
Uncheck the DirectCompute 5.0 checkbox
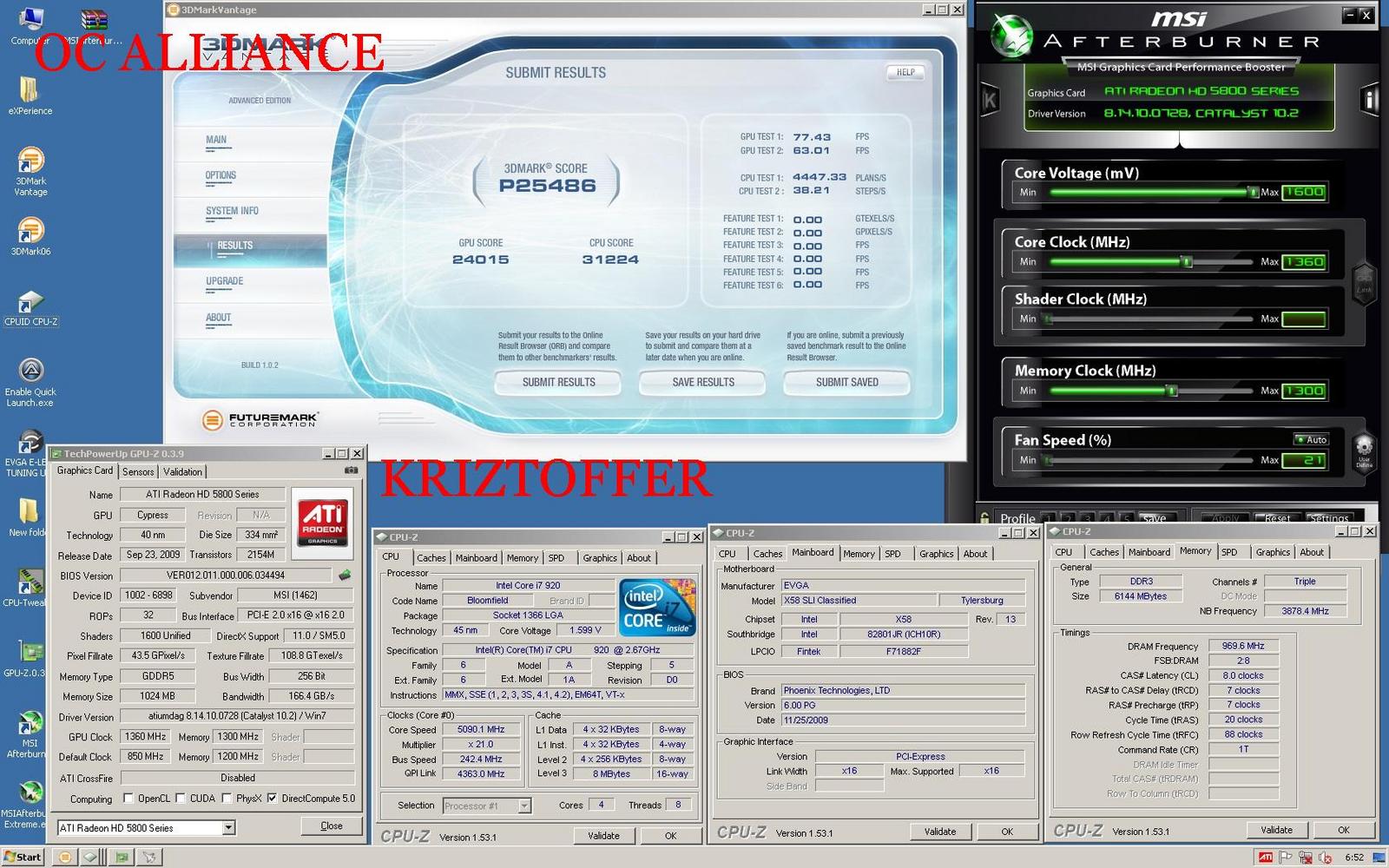272,798
